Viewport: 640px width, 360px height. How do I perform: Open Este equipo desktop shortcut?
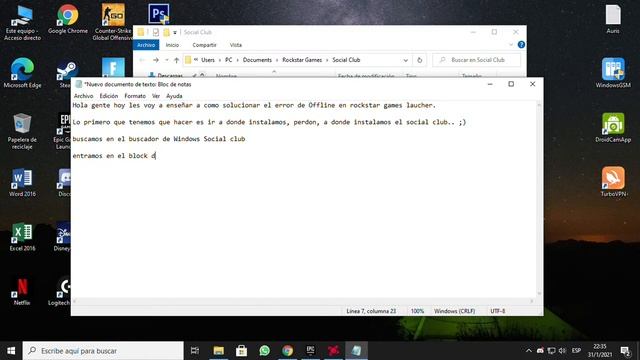click(22, 23)
